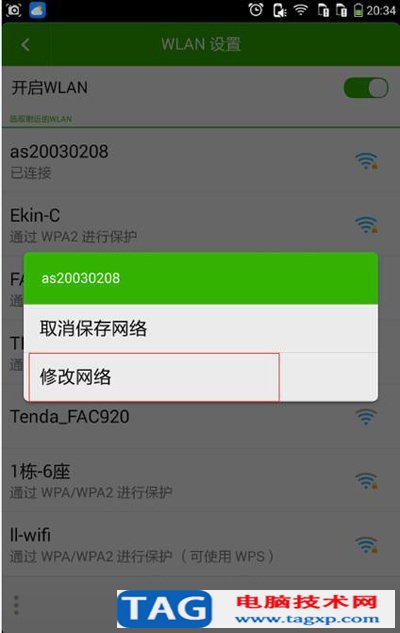Screen dimensions: 400x633
Task: Tap the screenshot camera status icon
Action: [13, 10]
